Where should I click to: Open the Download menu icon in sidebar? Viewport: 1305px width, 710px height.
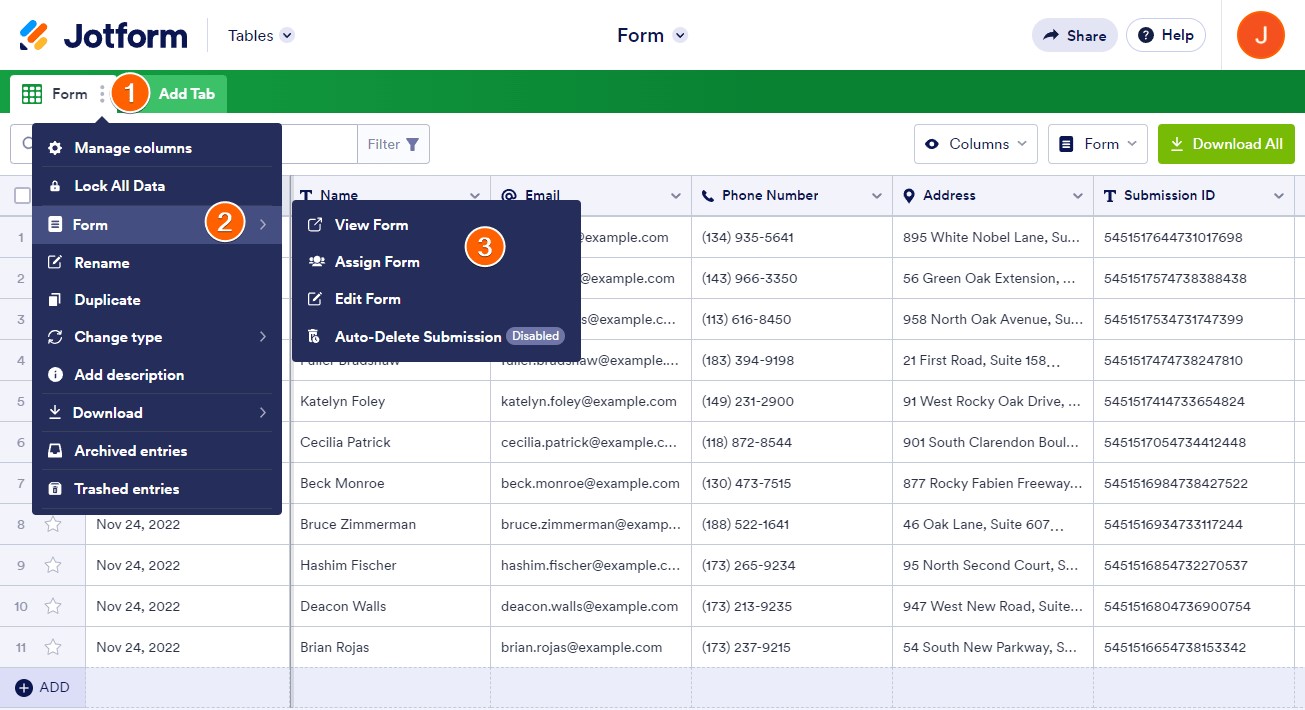(x=57, y=412)
